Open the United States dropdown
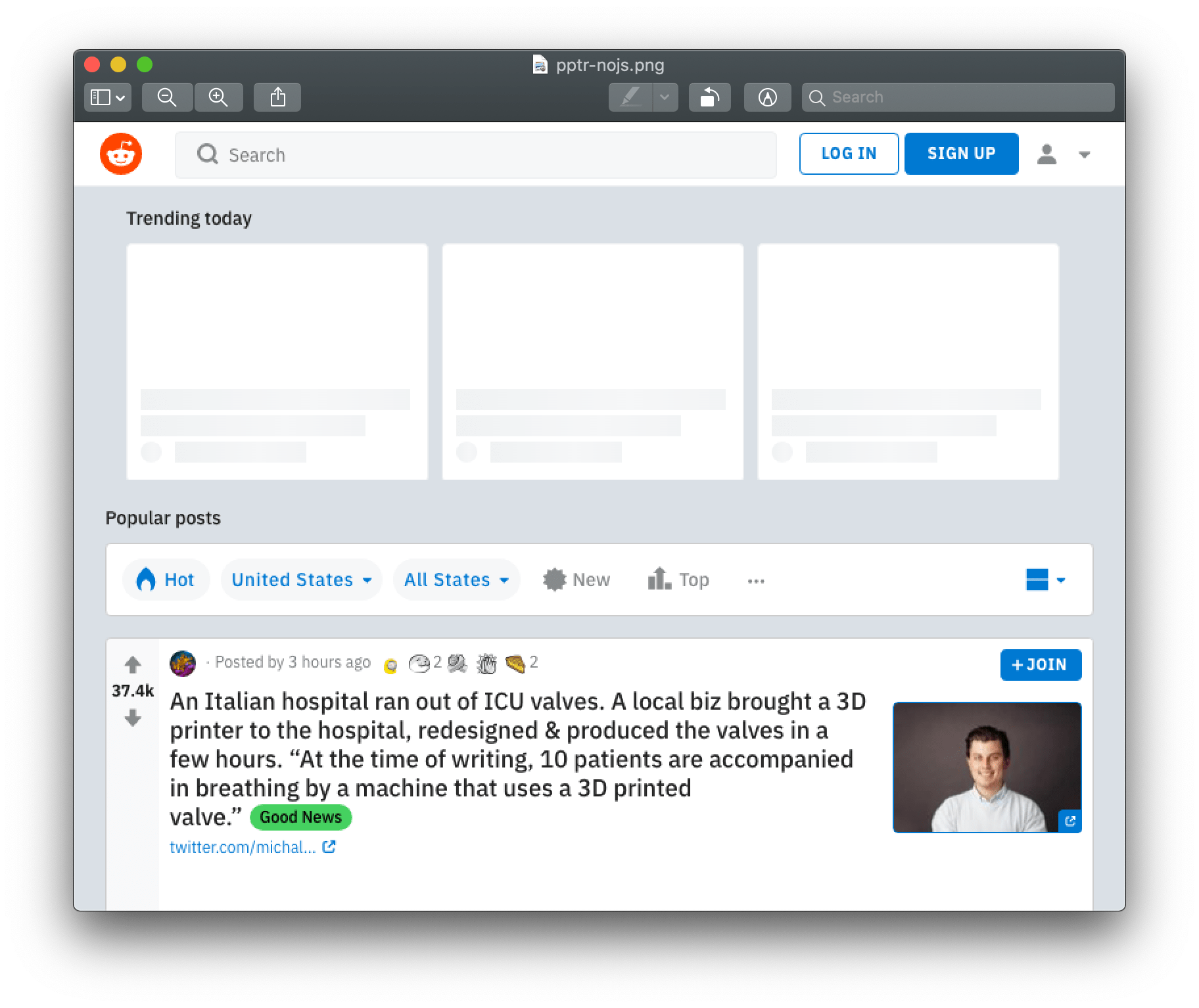1199x1008 pixels. [x=302, y=580]
